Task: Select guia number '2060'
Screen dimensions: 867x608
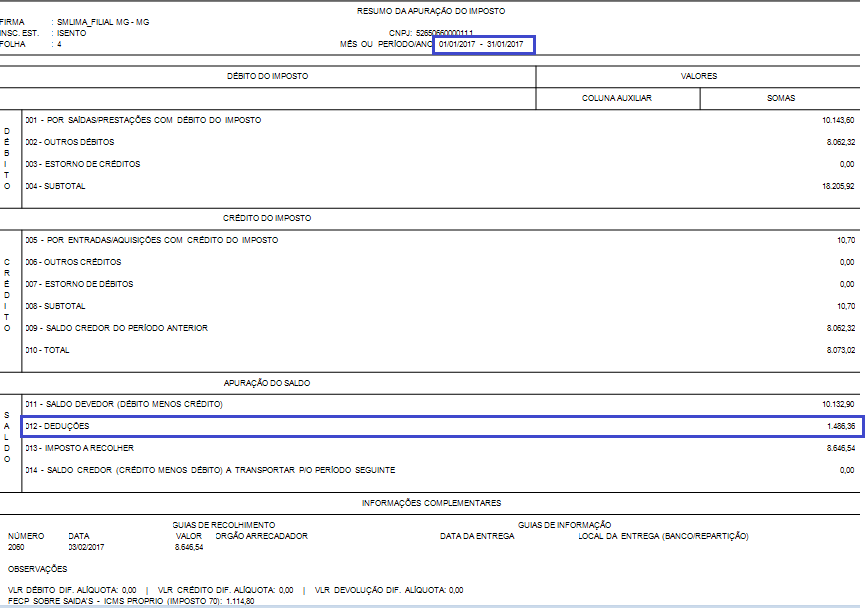Action: (x=16, y=547)
